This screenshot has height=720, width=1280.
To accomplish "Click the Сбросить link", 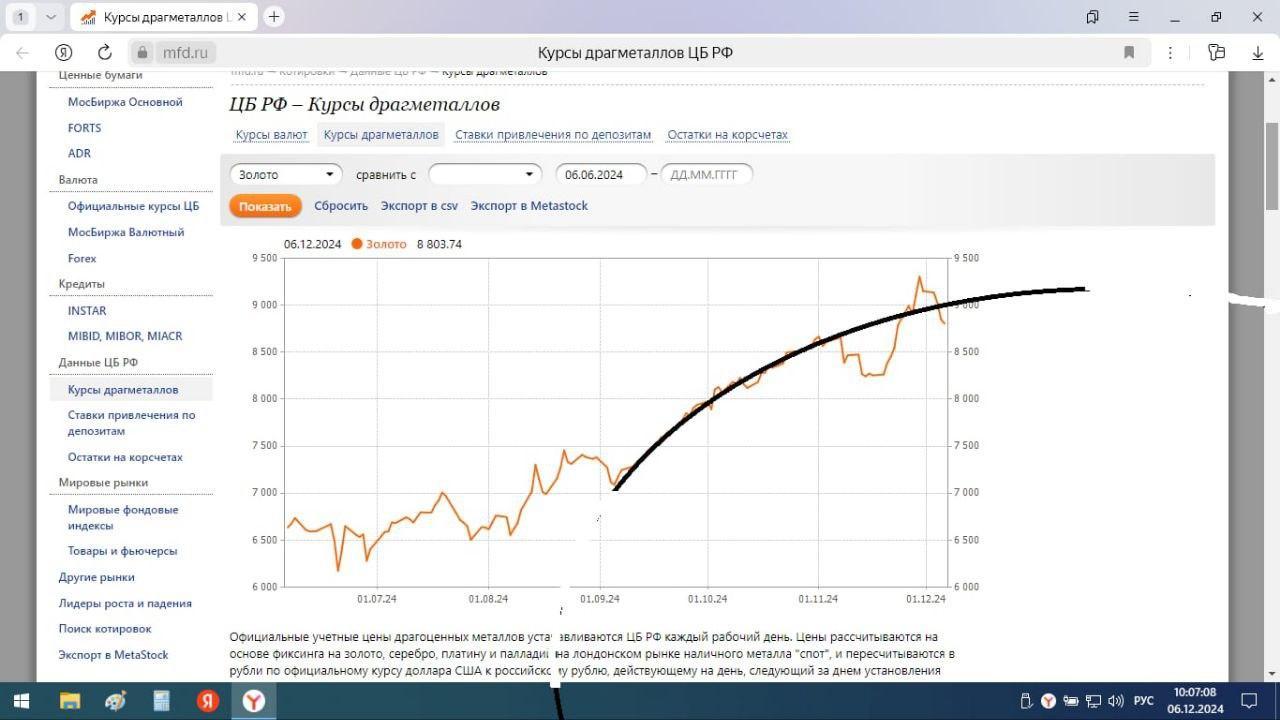I will pos(341,206).
